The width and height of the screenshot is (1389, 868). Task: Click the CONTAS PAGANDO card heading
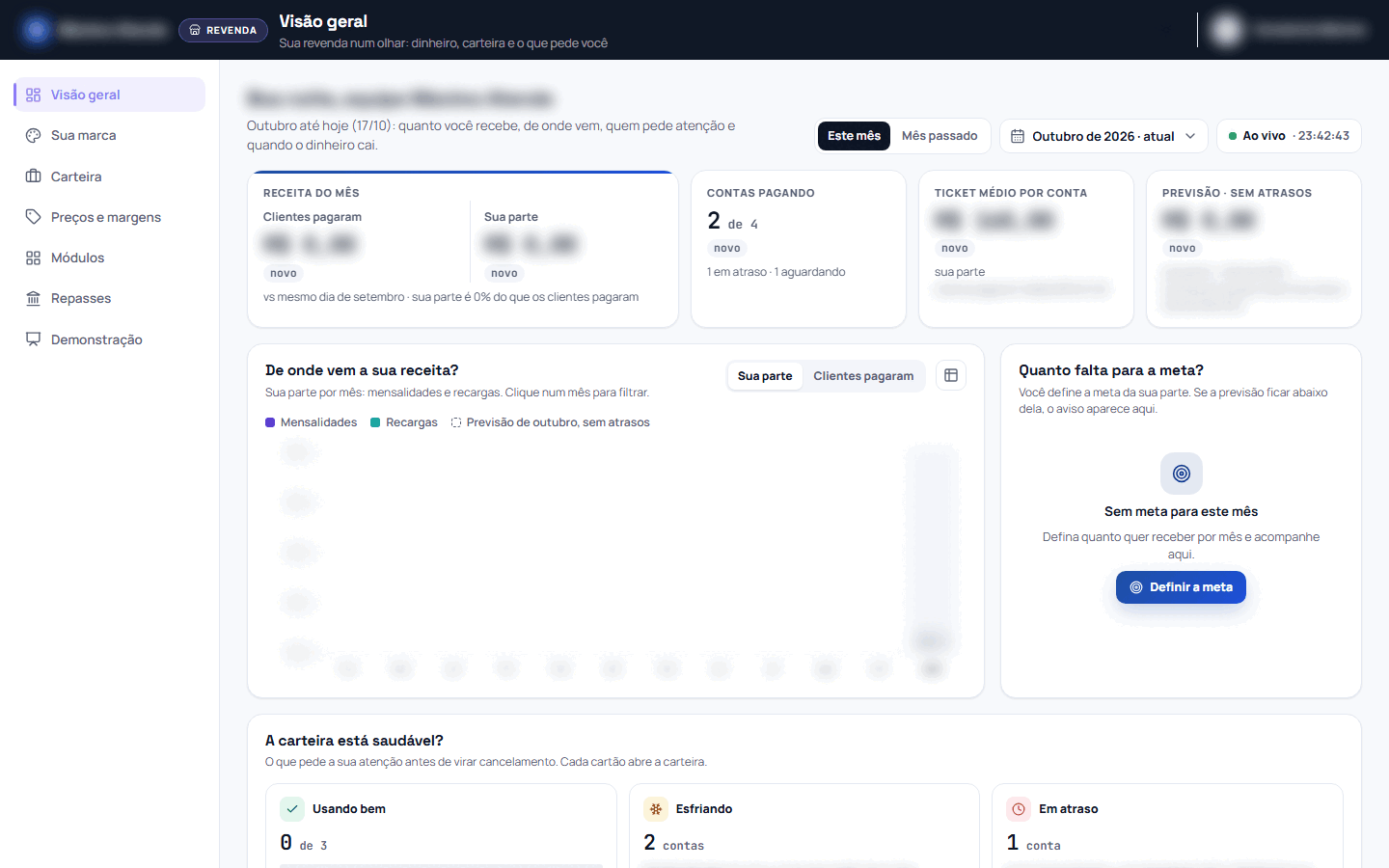pyautogui.click(x=761, y=193)
